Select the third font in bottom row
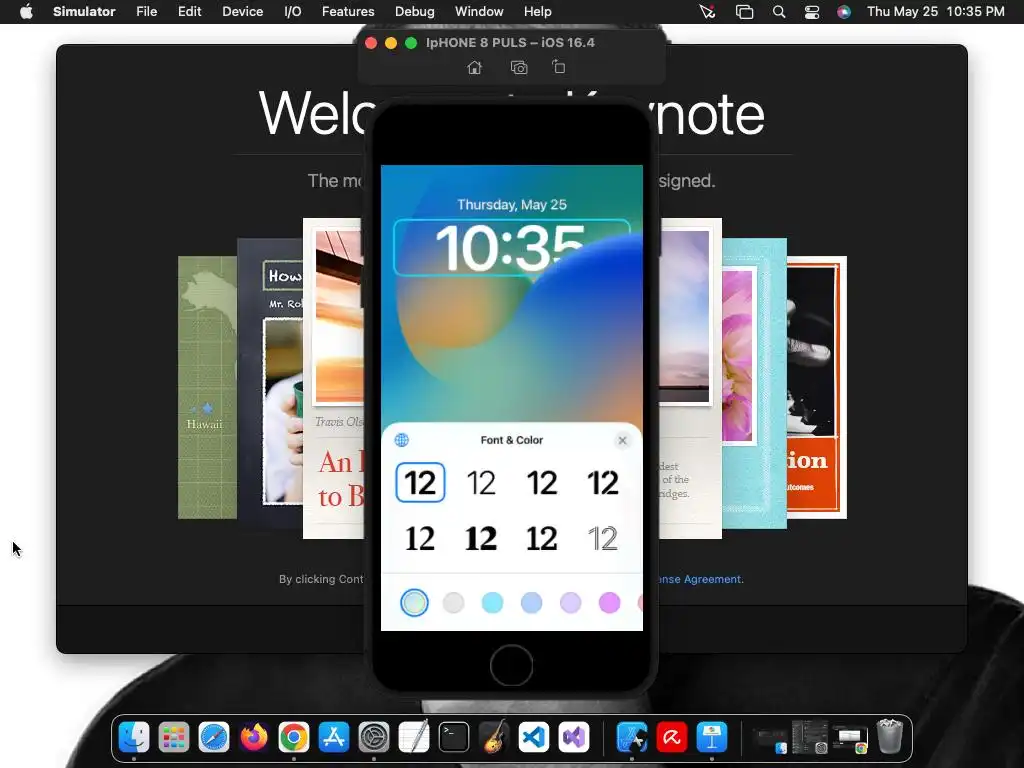 point(542,539)
